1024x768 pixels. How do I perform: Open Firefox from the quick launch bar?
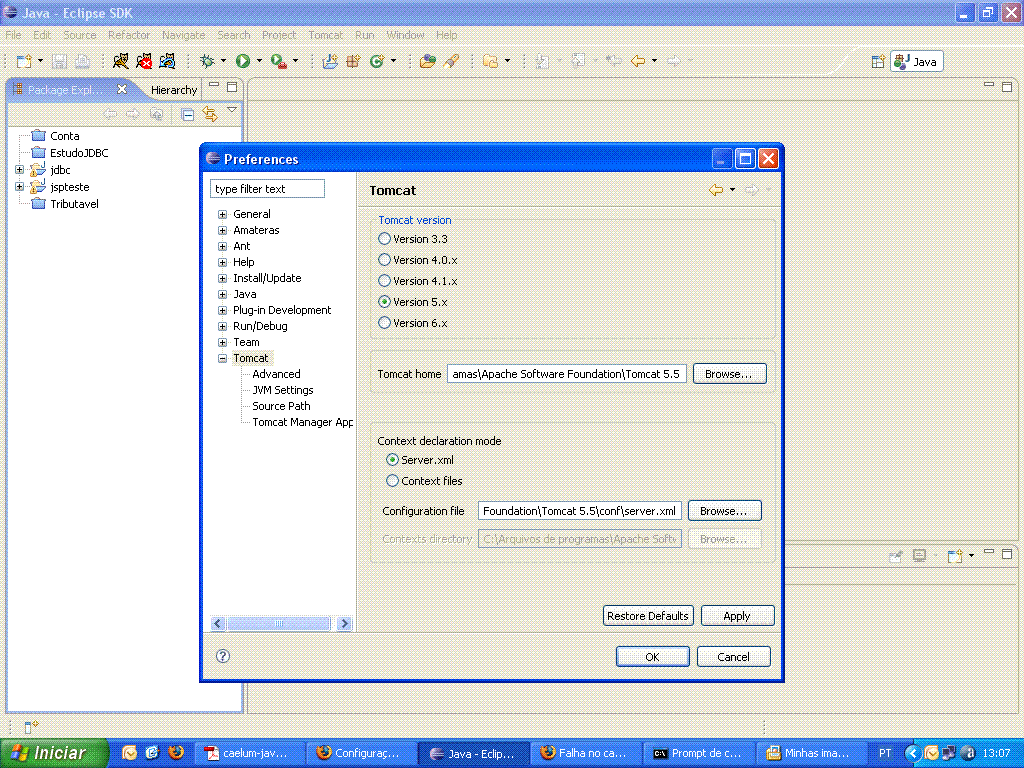click(x=176, y=752)
